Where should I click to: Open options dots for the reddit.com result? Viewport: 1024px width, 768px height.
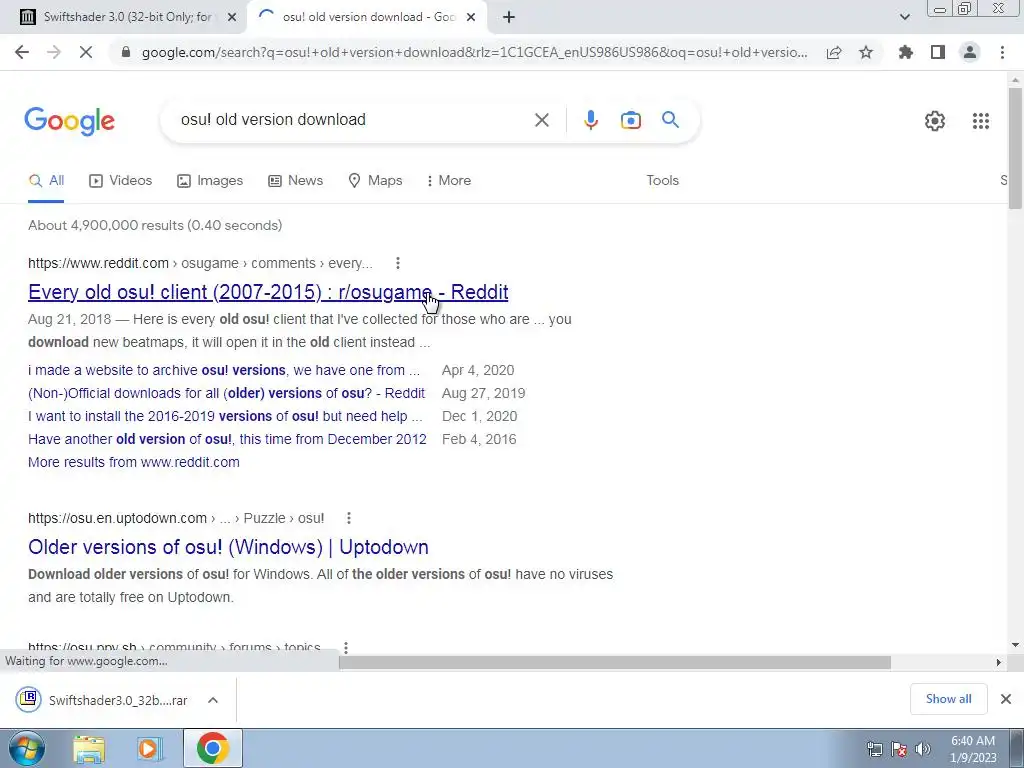point(398,263)
